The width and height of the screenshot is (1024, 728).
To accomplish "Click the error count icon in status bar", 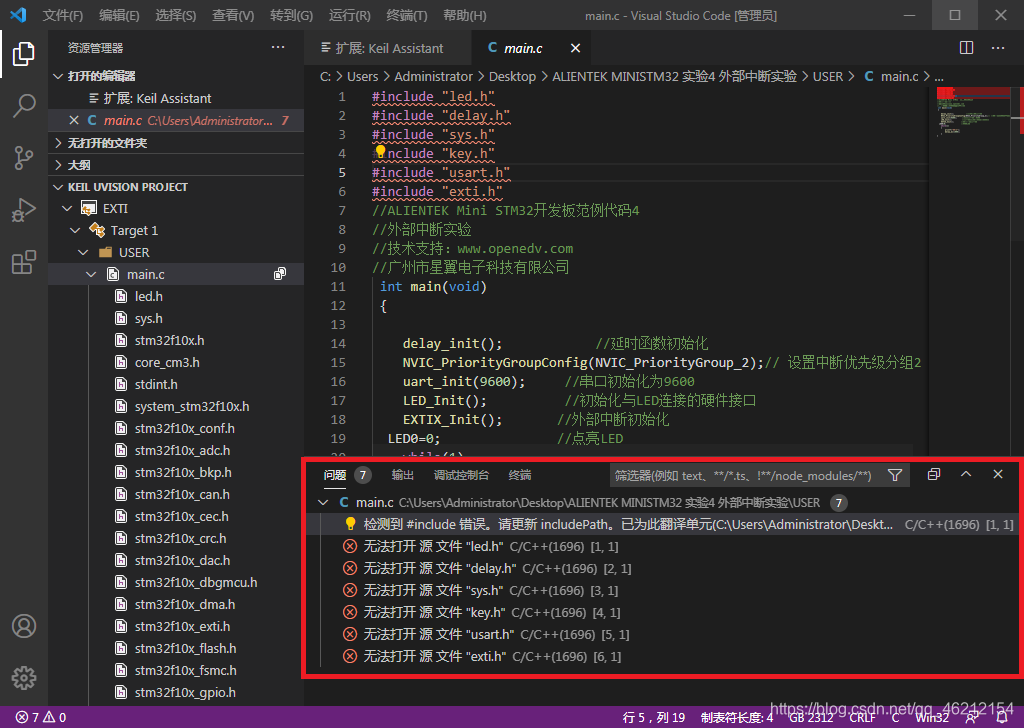I will click(22, 717).
